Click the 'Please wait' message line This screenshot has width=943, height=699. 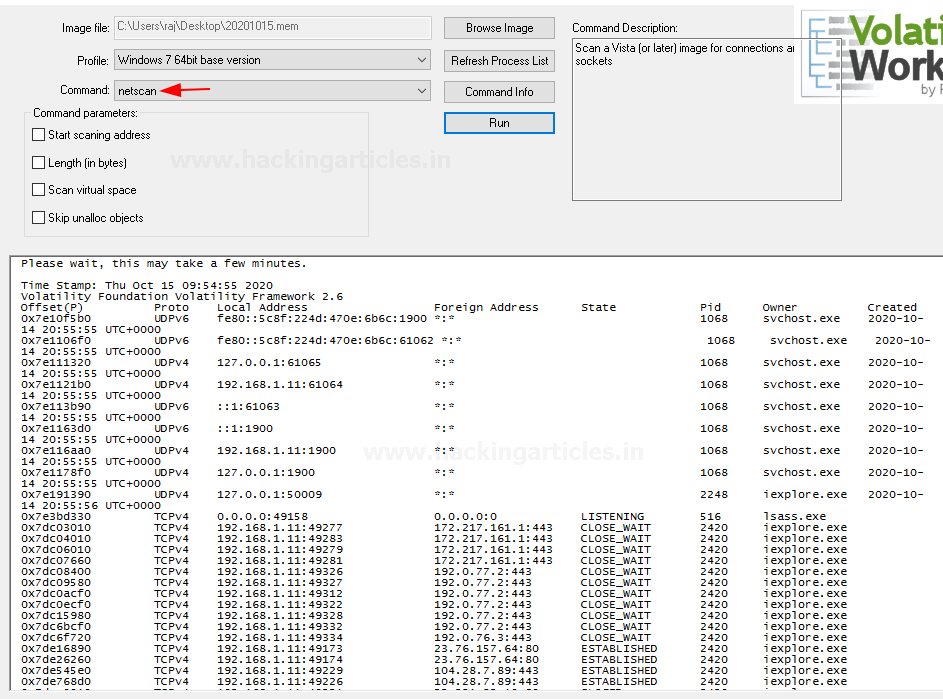click(x=164, y=264)
